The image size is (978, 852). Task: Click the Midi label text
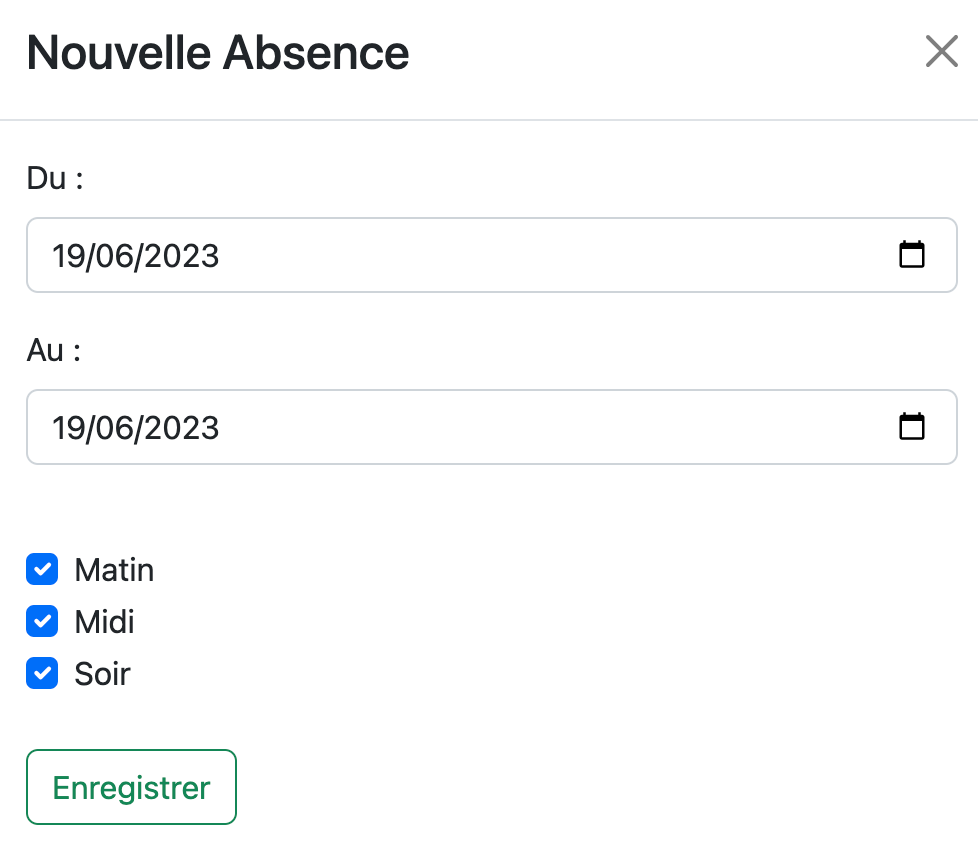104,622
